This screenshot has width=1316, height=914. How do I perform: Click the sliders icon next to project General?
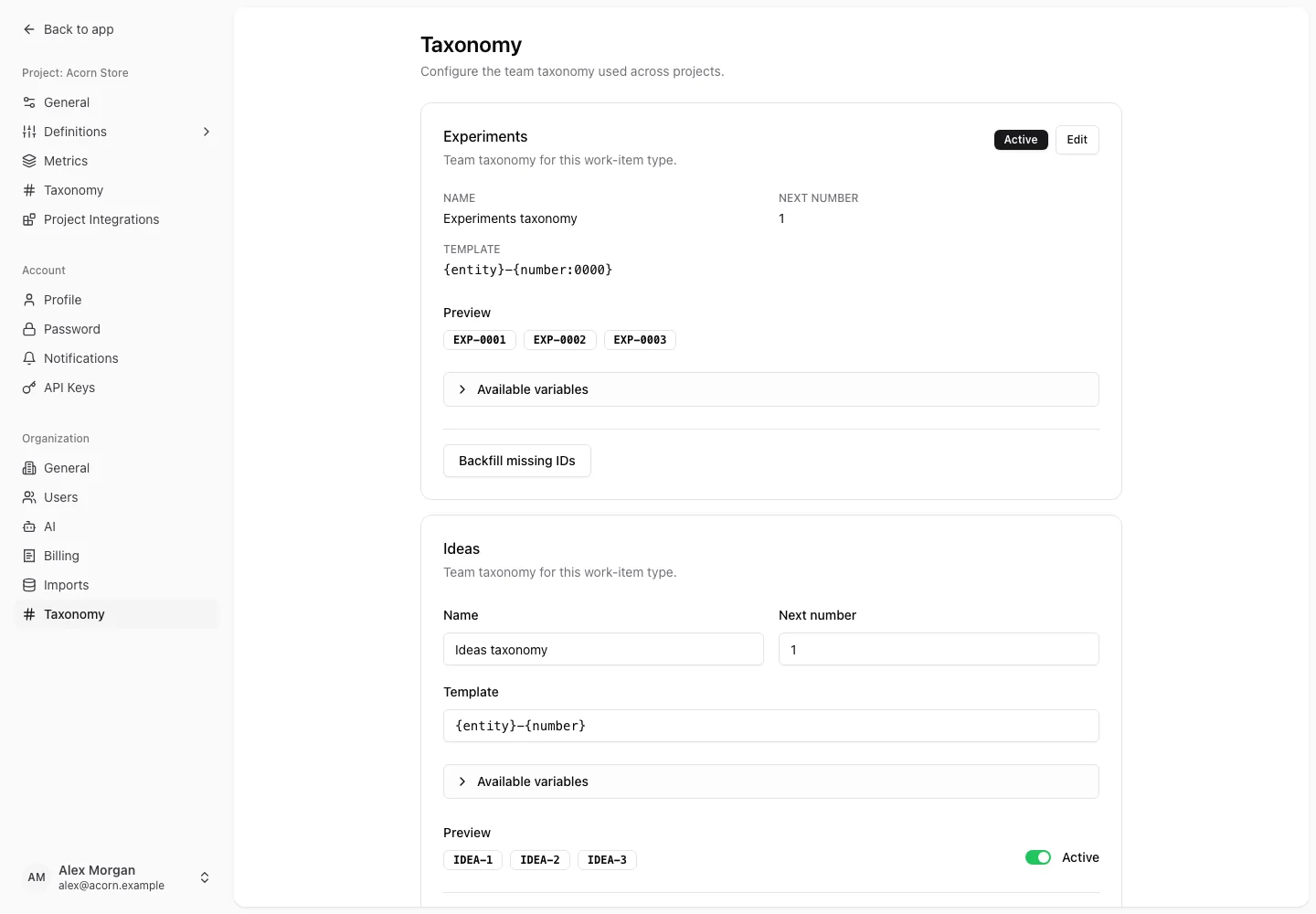coord(29,102)
